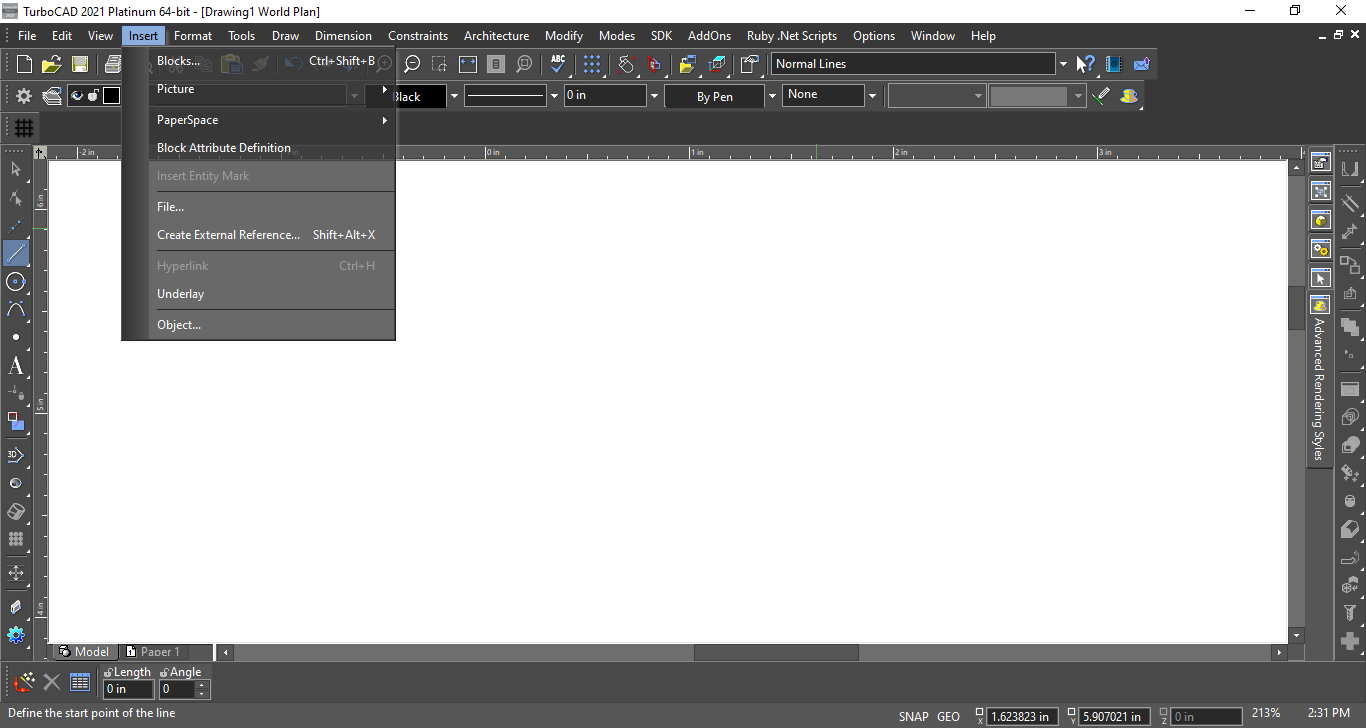
Task: Click the horizontal scrollbar's right scroll arrow
Action: [x=1279, y=652]
